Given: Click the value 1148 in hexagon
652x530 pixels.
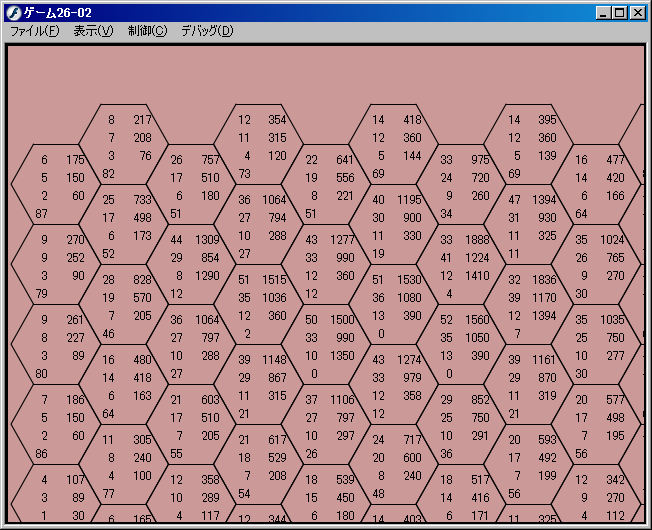Looking at the screenshot, I should [274, 360].
